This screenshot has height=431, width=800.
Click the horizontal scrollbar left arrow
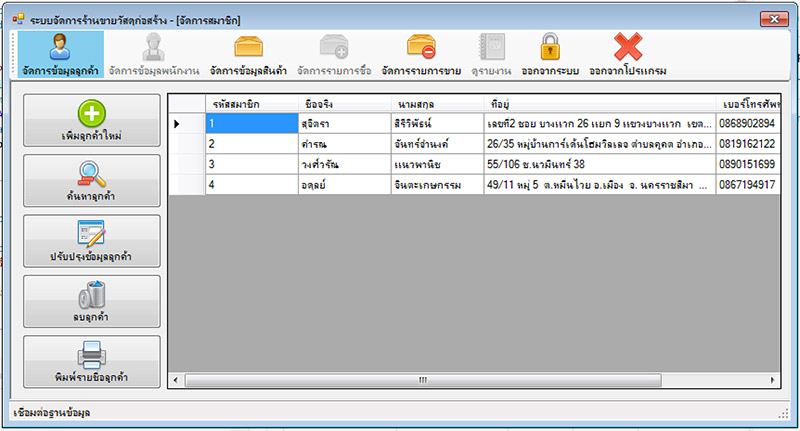pyautogui.click(x=177, y=380)
